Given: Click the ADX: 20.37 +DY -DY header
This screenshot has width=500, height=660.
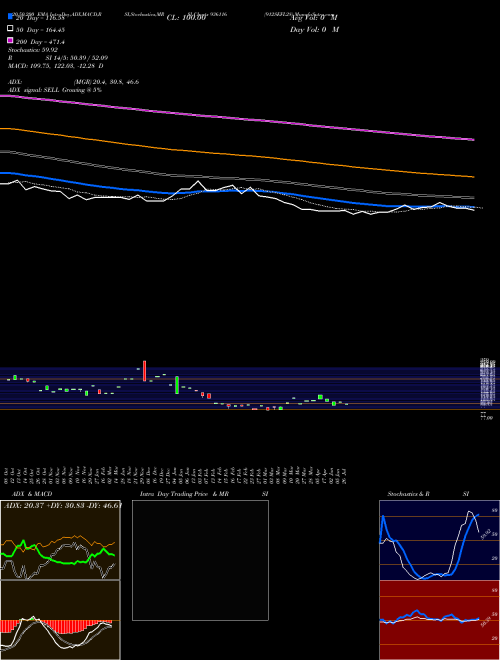Looking at the screenshot, I should [x=63, y=506].
